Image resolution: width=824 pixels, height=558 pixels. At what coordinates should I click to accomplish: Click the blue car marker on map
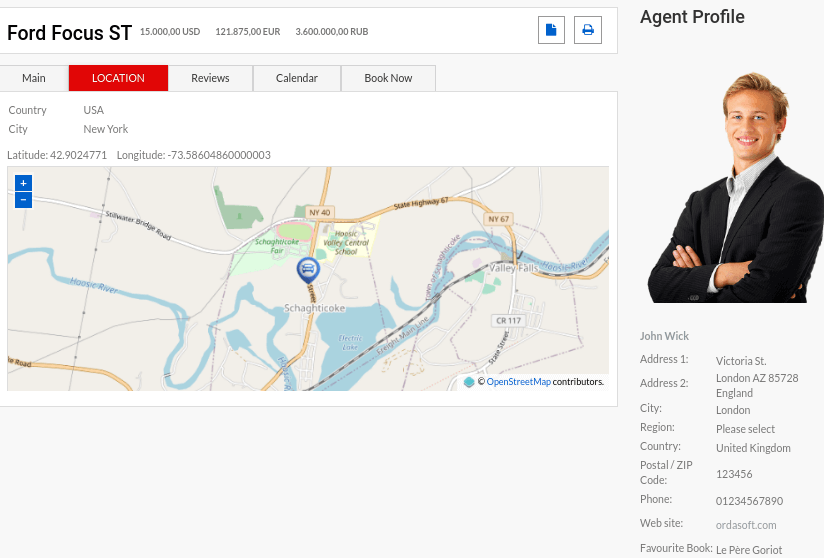(308, 270)
